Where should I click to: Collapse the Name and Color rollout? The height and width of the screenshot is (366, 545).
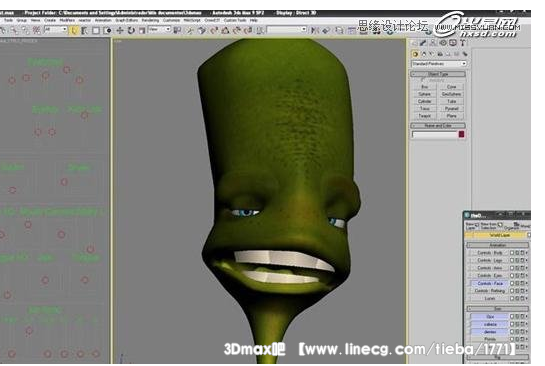[x=438, y=125]
